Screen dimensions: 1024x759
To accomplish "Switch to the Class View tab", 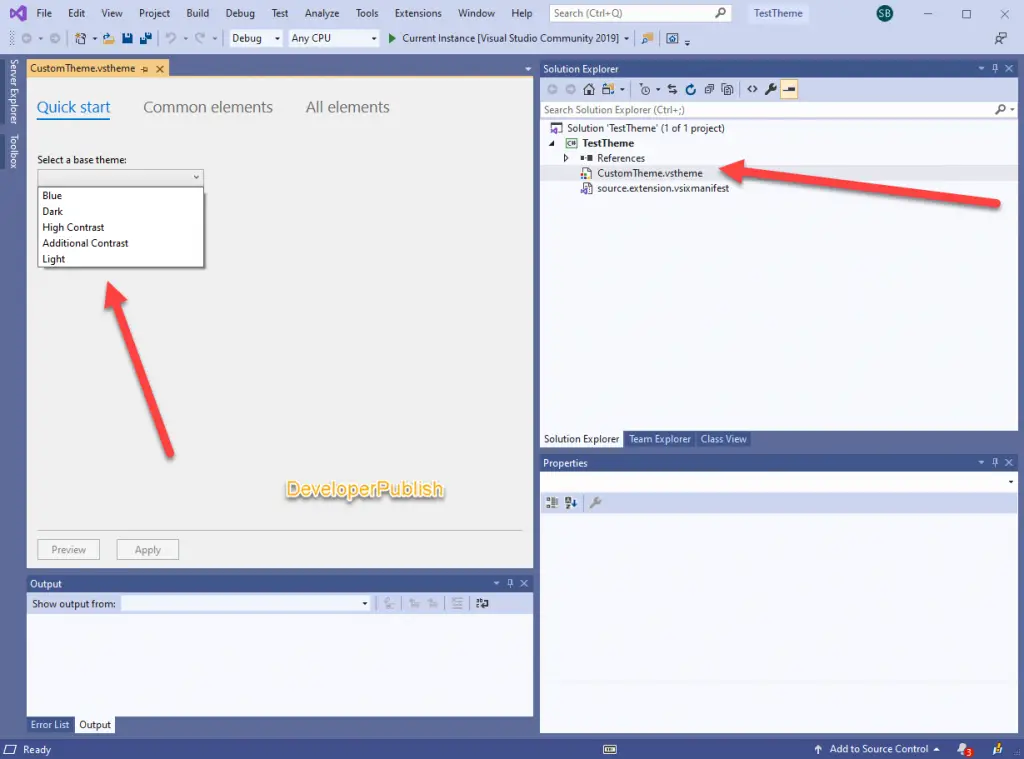I will pyautogui.click(x=724, y=439).
